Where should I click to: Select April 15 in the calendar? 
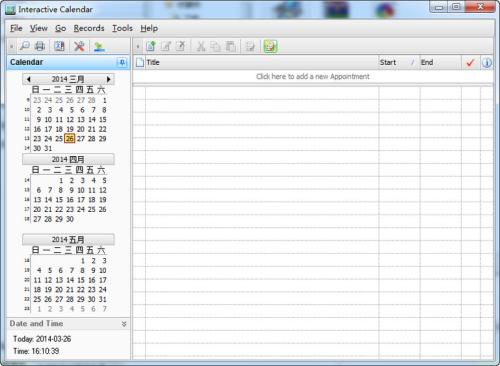coord(59,200)
